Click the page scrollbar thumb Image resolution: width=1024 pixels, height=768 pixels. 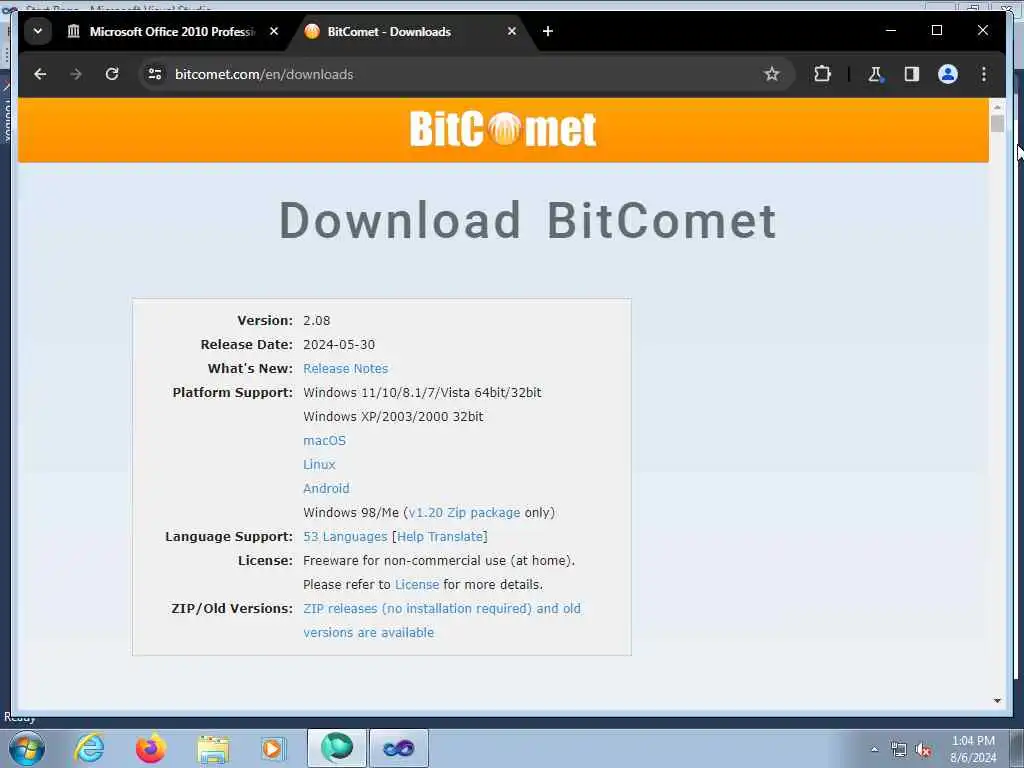[x=997, y=123]
